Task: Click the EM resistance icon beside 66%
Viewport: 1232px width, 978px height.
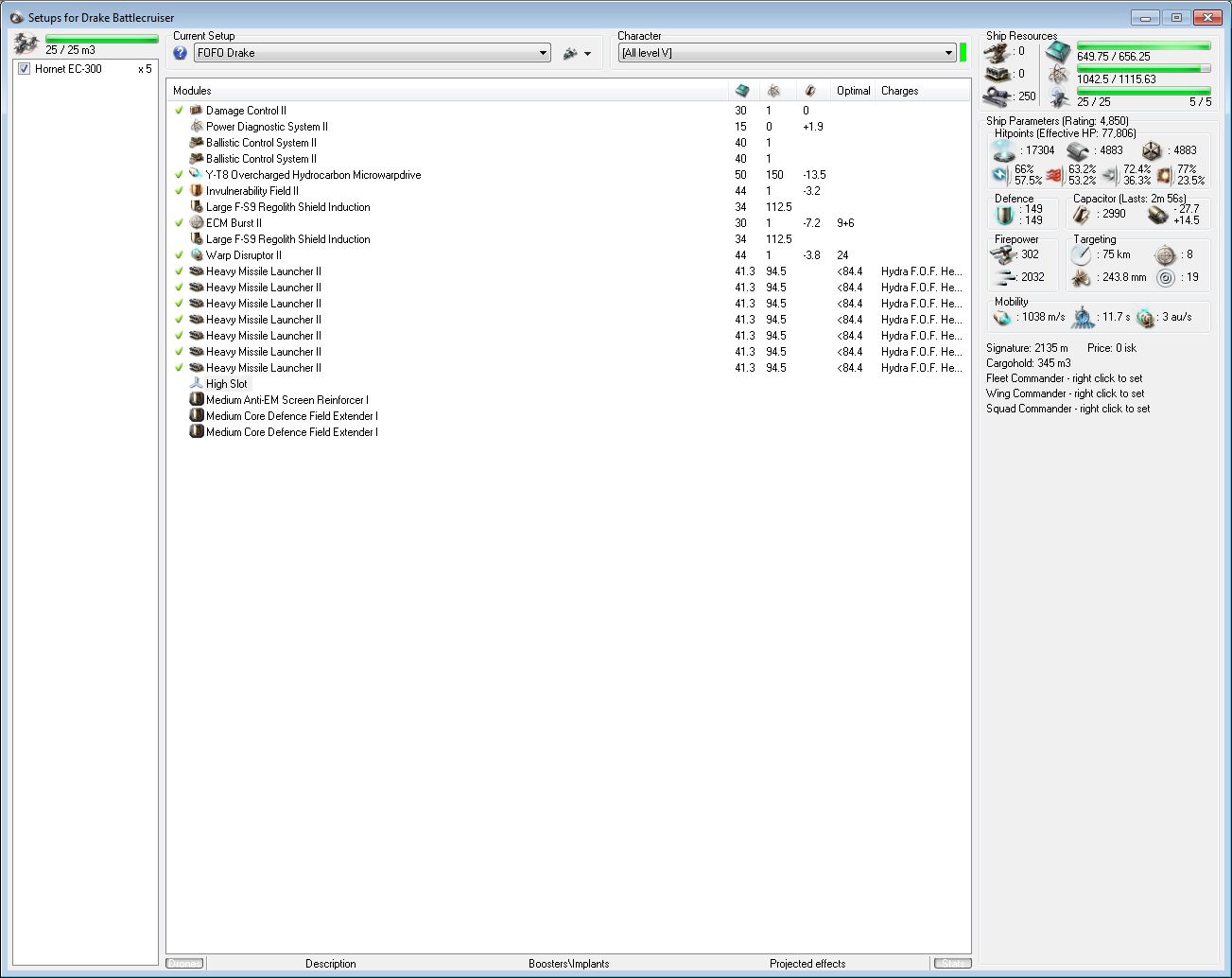Action: pos(1001,175)
